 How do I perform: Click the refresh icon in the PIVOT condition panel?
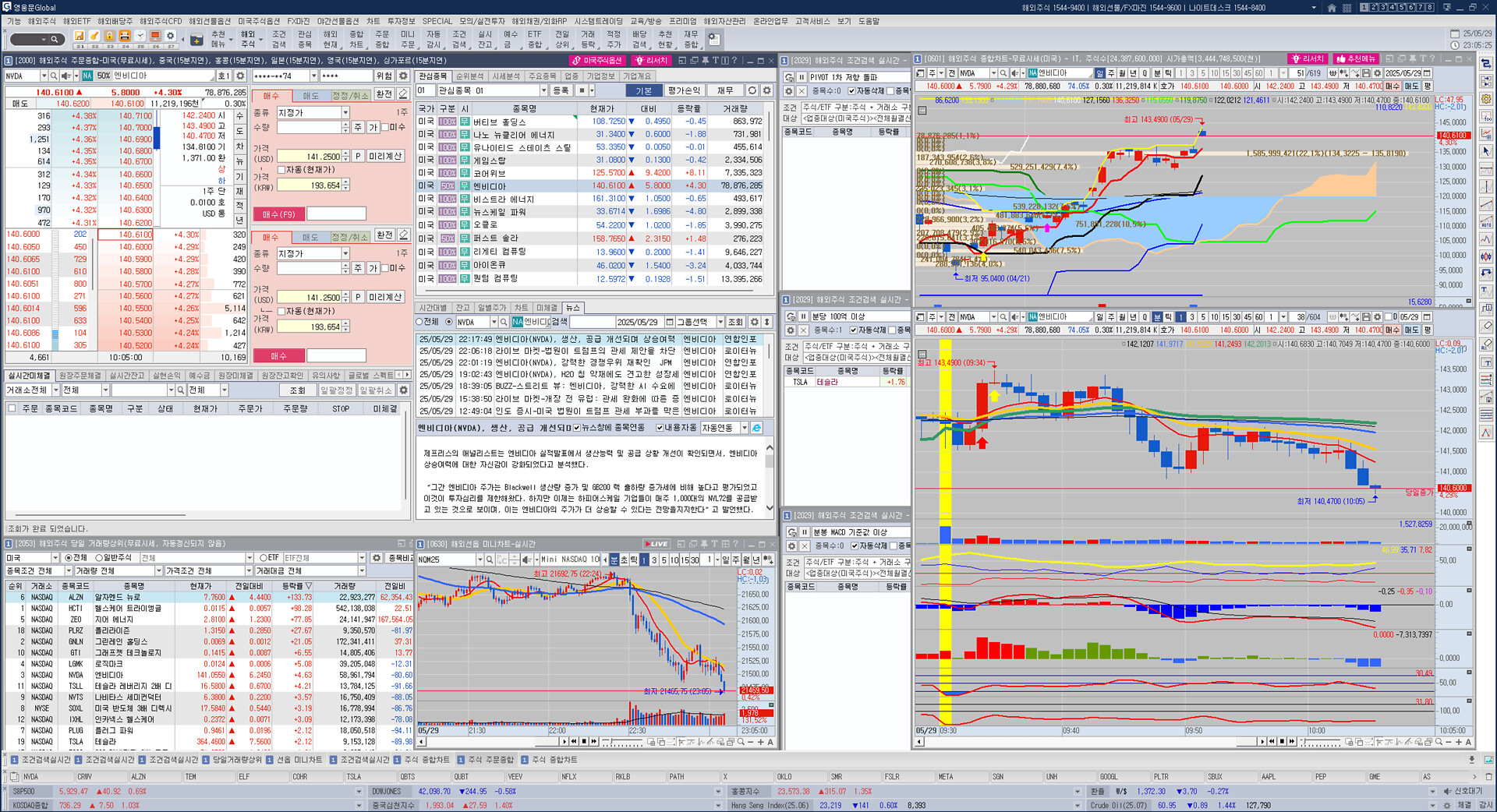tap(789, 77)
